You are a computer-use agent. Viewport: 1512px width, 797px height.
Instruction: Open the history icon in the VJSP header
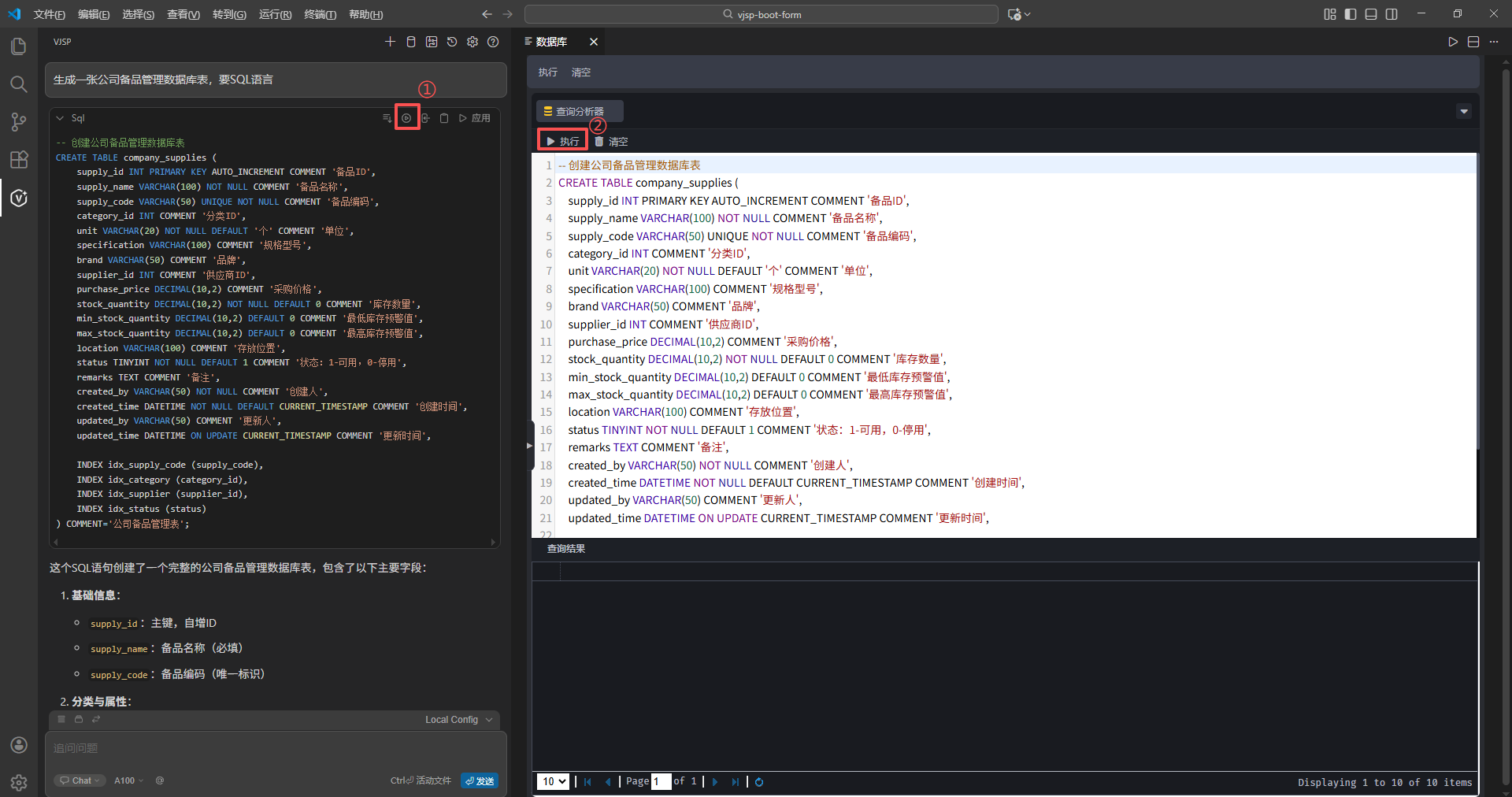coord(452,42)
